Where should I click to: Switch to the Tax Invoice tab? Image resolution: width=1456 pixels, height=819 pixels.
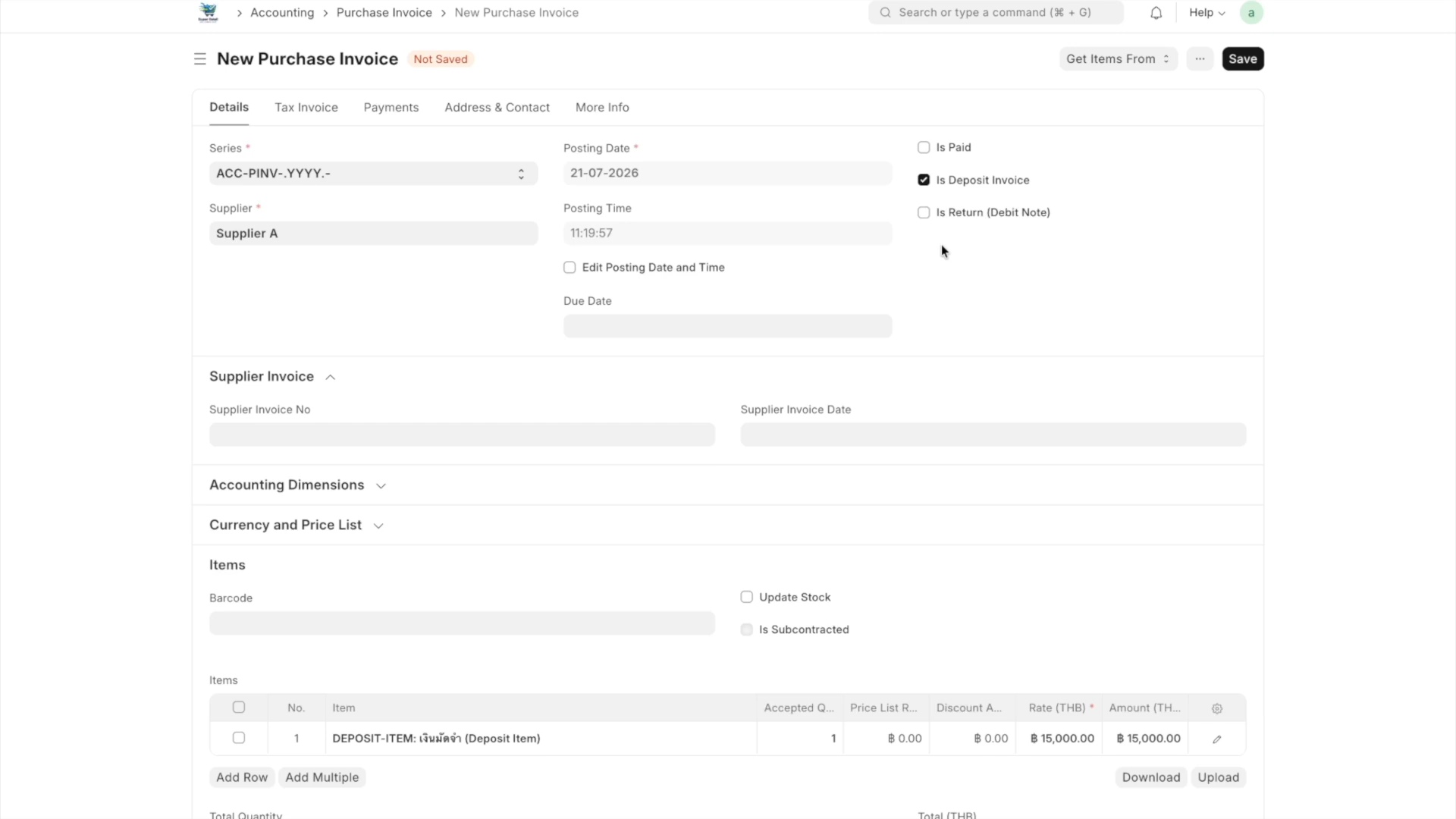point(306,108)
